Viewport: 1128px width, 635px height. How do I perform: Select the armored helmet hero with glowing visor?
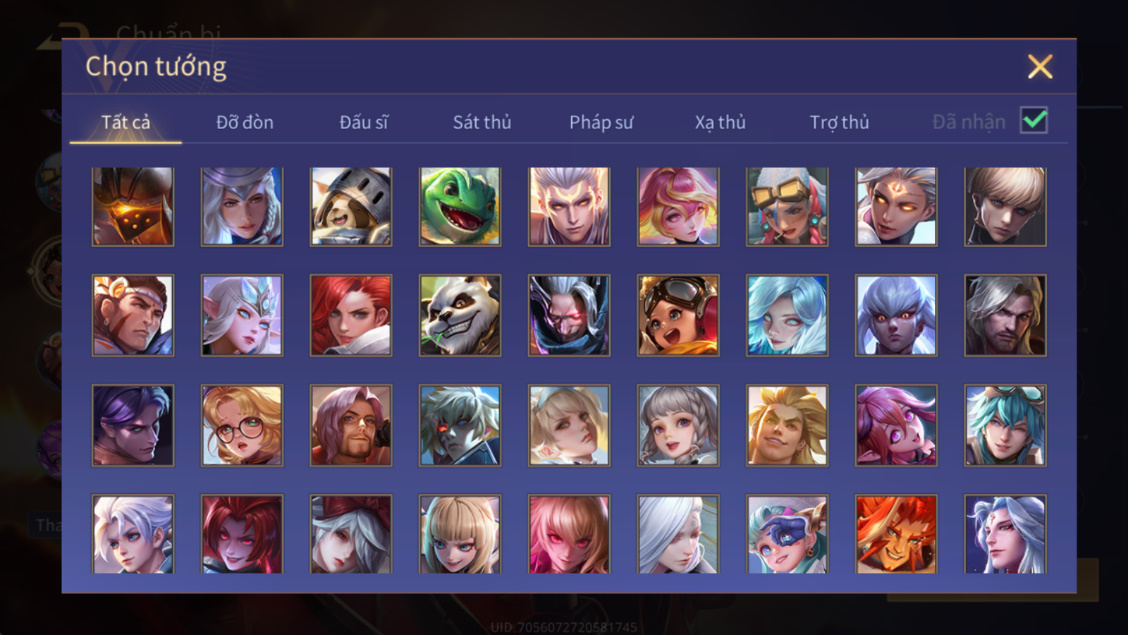(x=133, y=206)
